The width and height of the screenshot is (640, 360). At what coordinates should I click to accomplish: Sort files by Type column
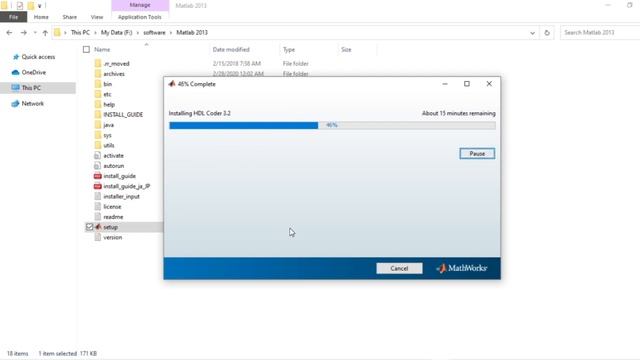[289, 49]
